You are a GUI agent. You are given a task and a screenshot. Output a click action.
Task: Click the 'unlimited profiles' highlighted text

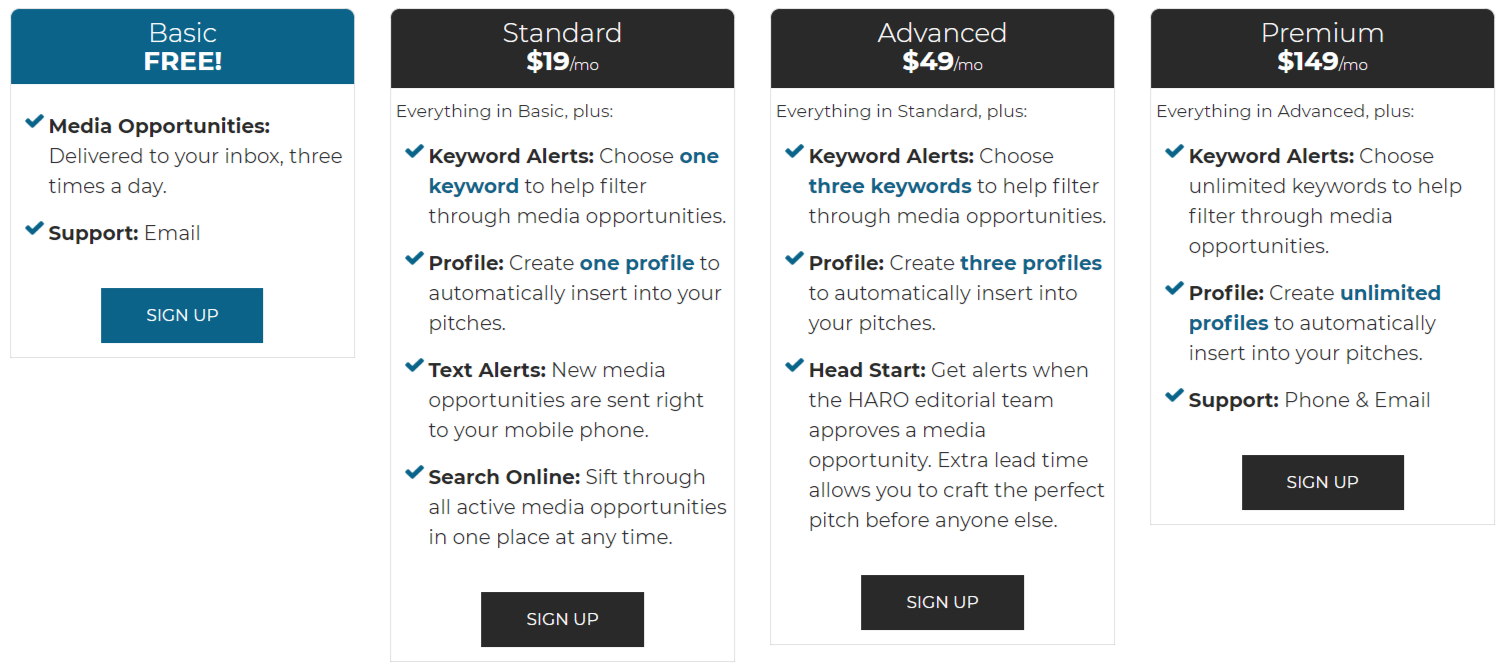pos(1315,308)
